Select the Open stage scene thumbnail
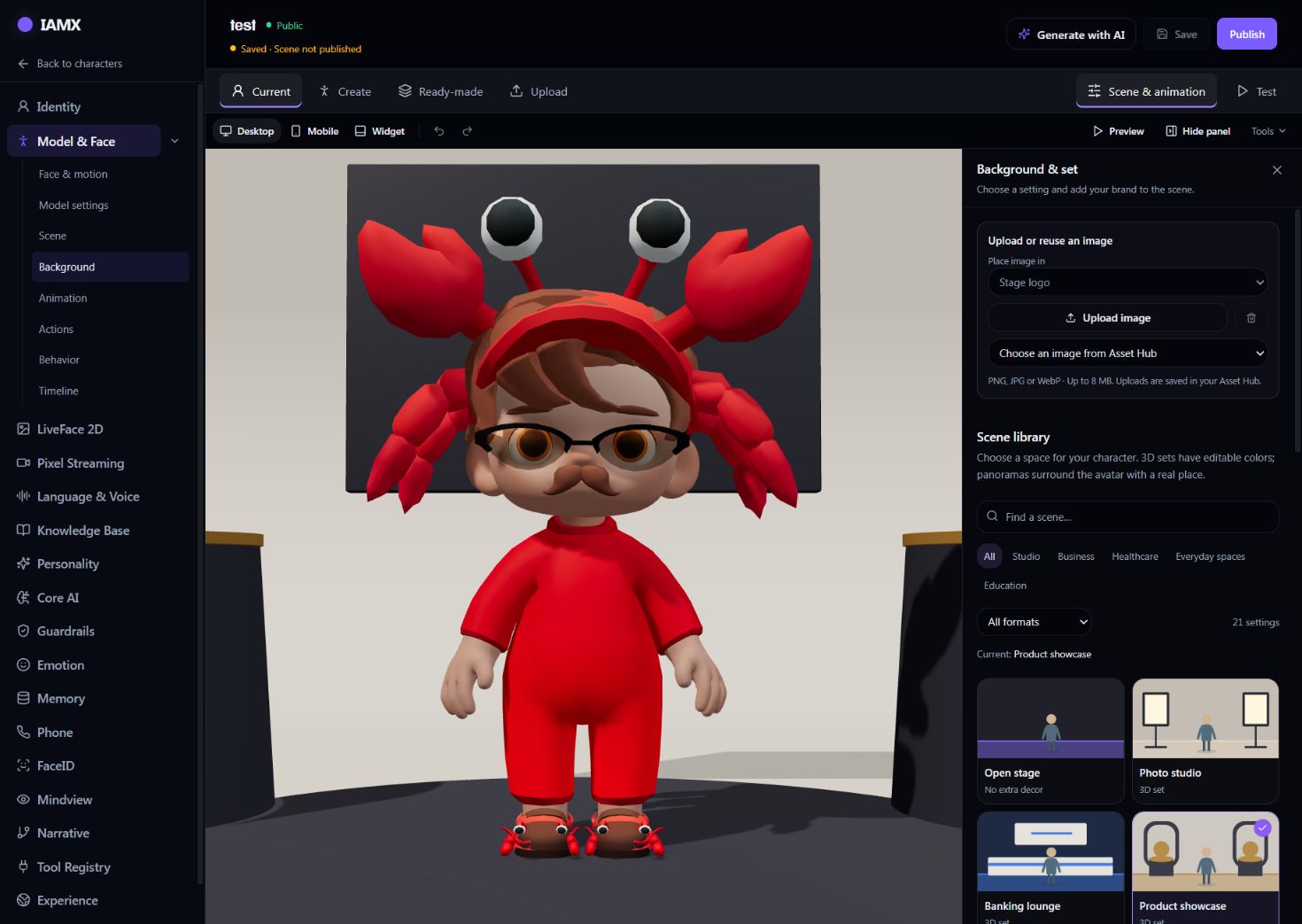Image resolution: width=1302 pixels, height=924 pixels. tap(1050, 741)
